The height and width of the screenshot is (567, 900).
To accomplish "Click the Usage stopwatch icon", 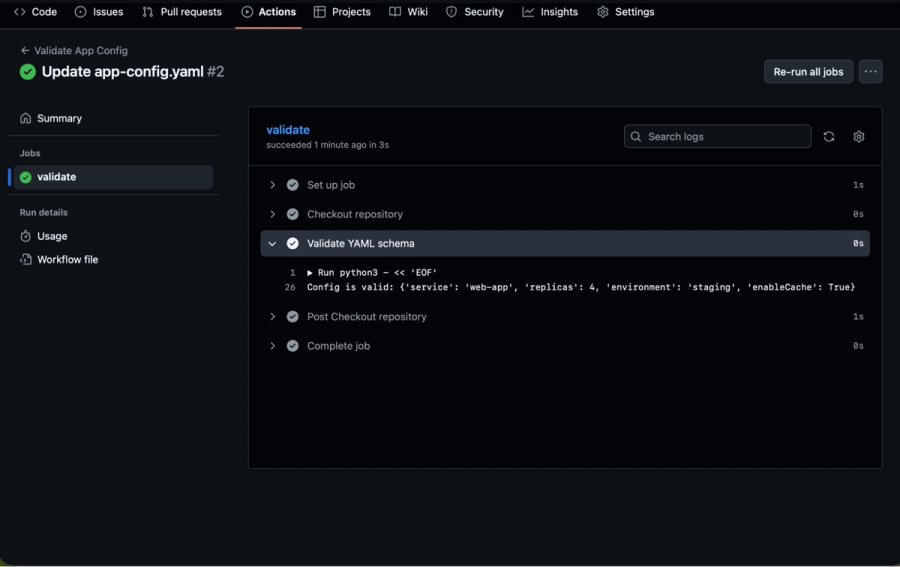I will click(25, 236).
